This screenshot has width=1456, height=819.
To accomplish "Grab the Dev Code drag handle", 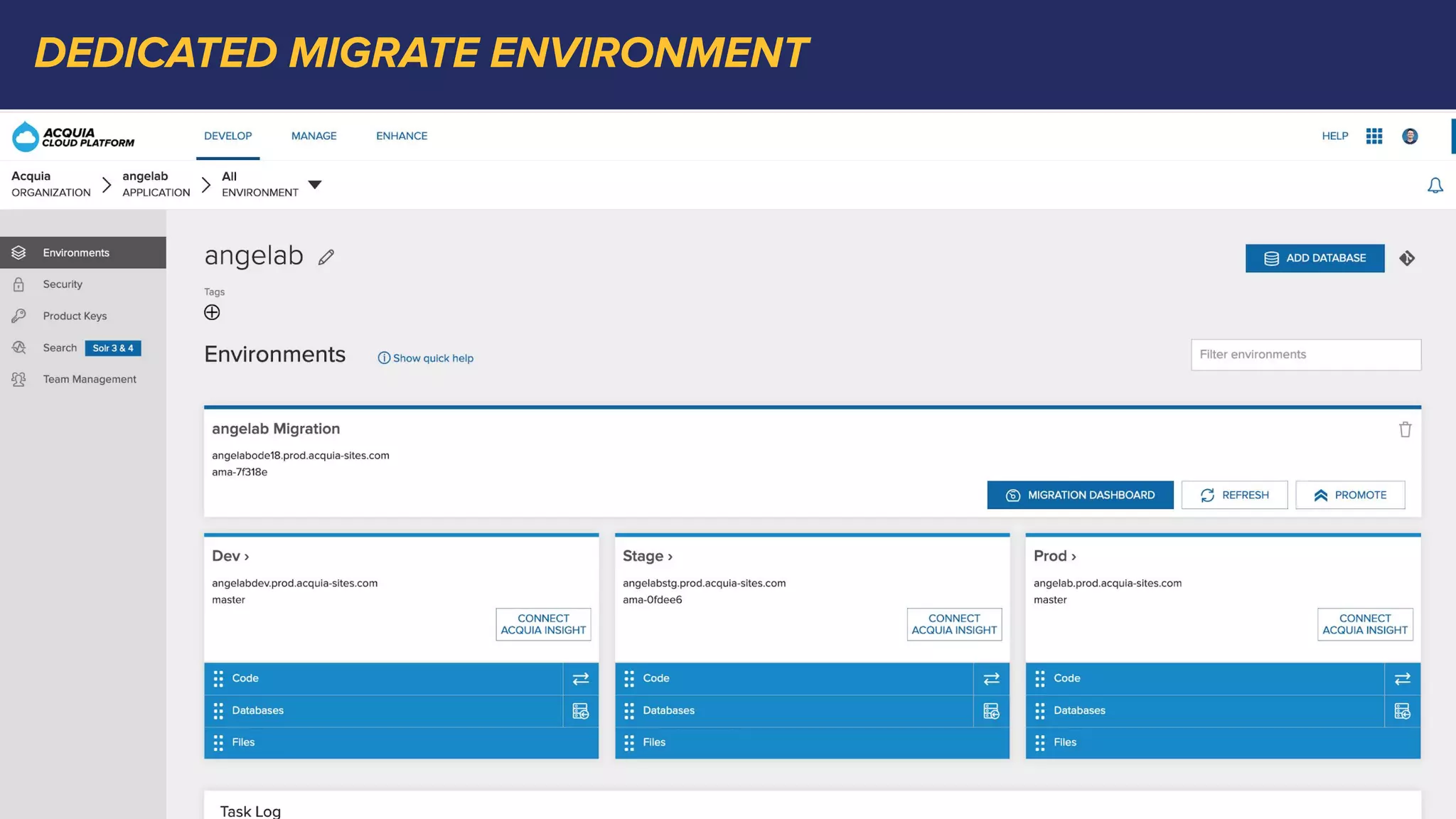I will [218, 679].
